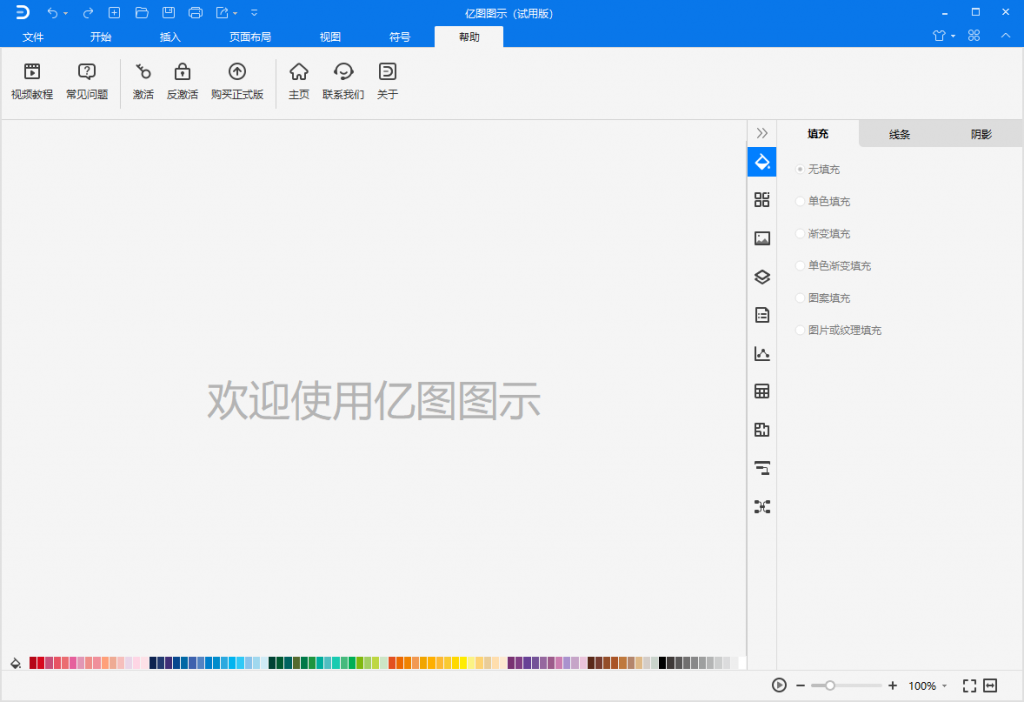The height and width of the screenshot is (702, 1024).
Task: Print using the printer icon
Action: click(x=195, y=12)
